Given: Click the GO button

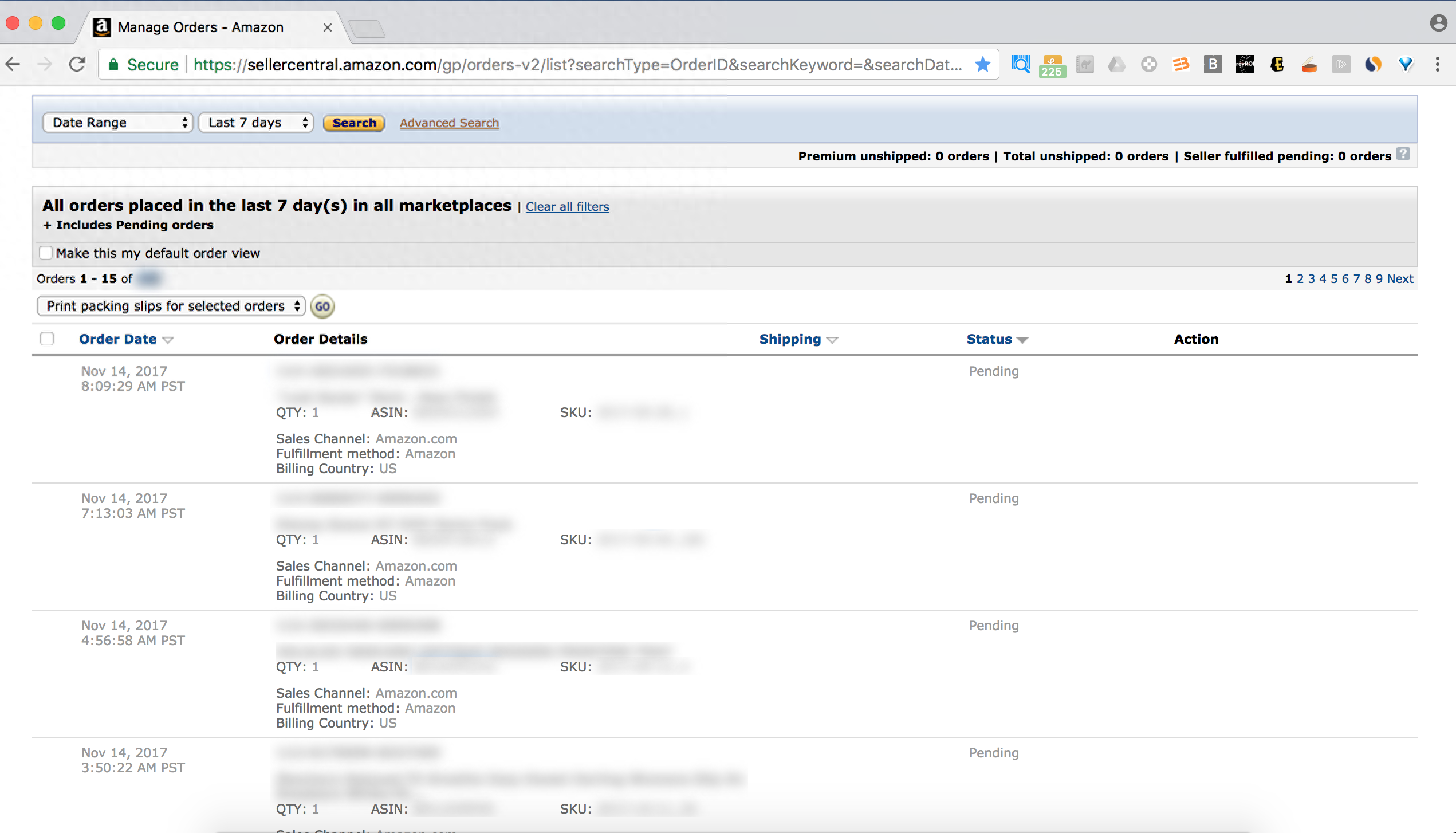Looking at the screenshot, I should [x=322, y=307].
